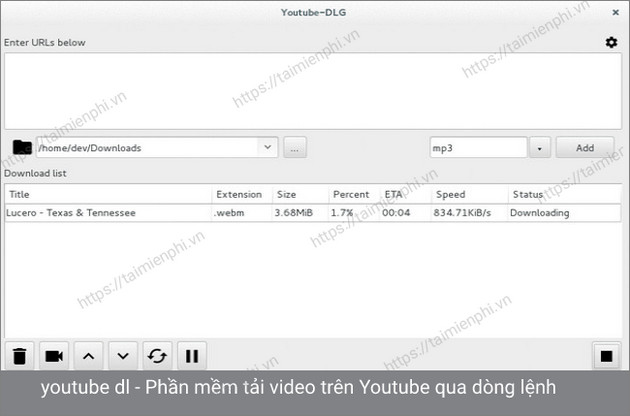Open the settings gear menu
The width and height of the screenshot is (630, 416).
(611, 42)
